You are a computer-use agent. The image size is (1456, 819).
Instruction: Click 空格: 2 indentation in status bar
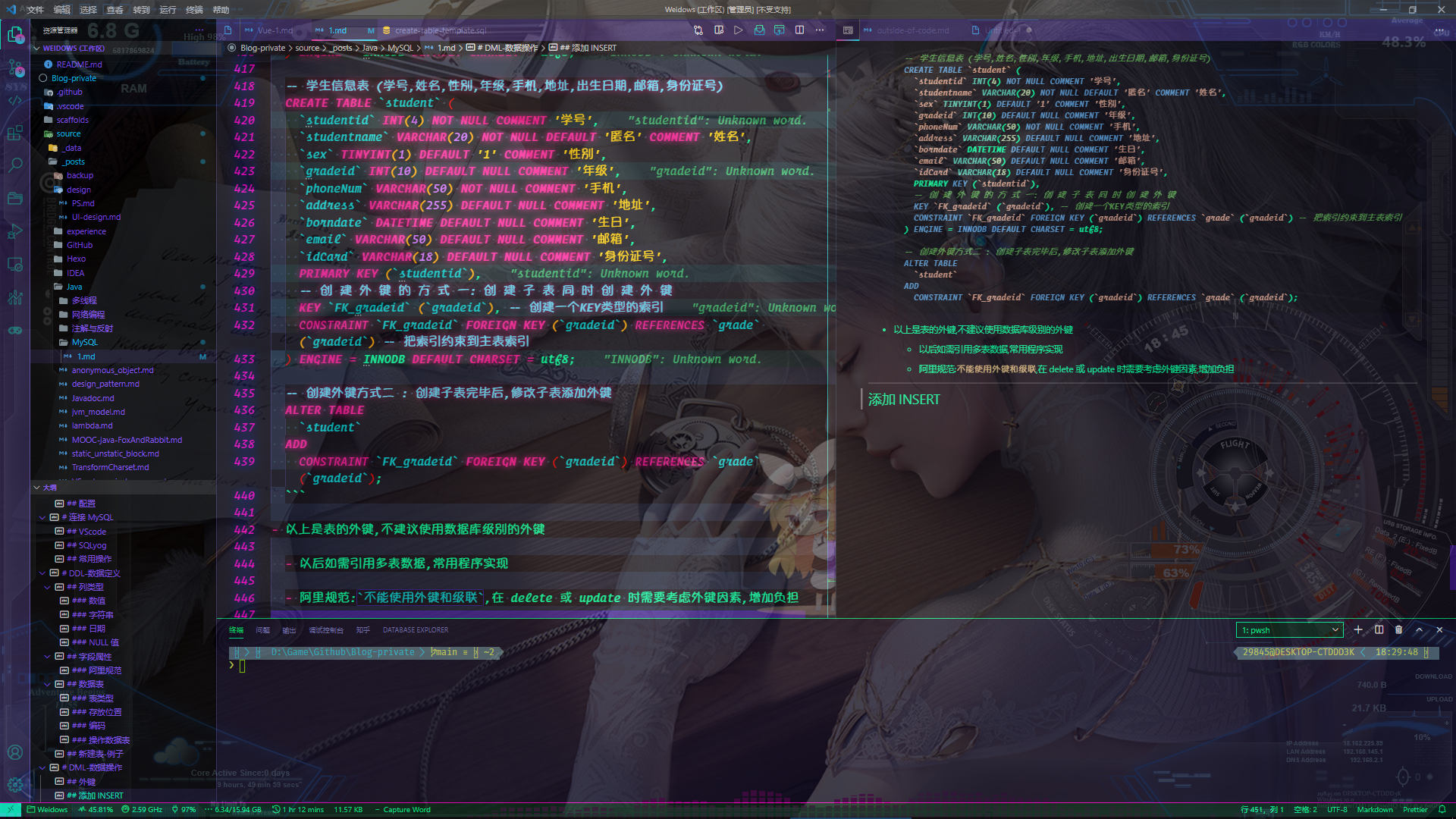click(x=1305, y=810)
